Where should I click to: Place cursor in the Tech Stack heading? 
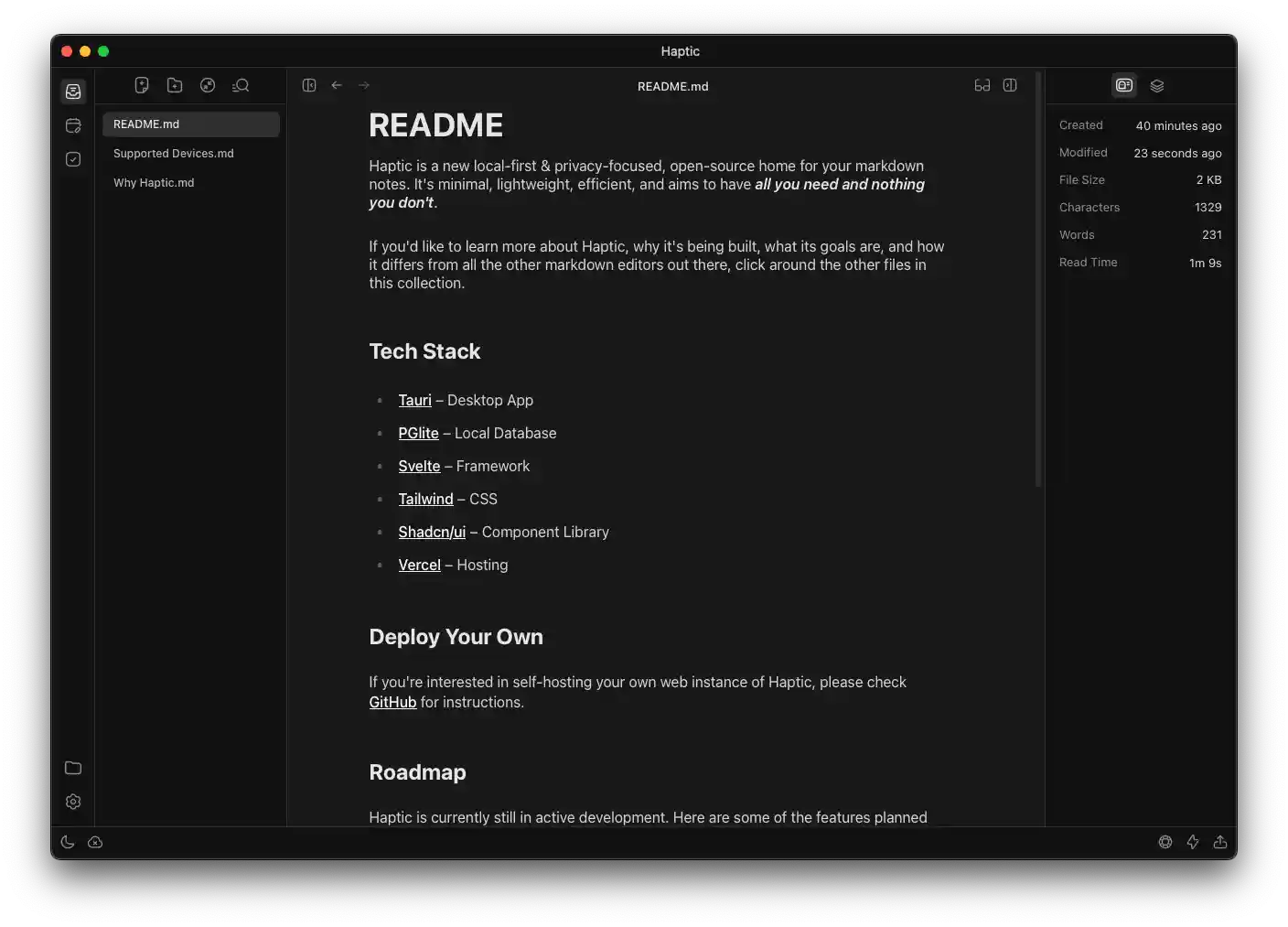(424, 351)
